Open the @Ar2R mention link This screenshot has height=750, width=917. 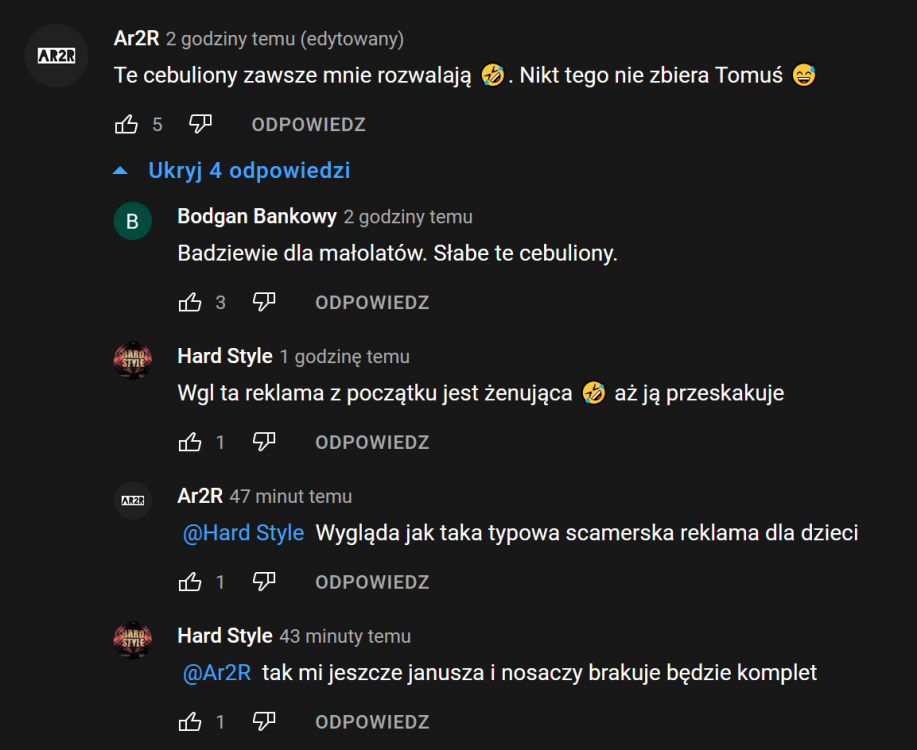point(216,673)
